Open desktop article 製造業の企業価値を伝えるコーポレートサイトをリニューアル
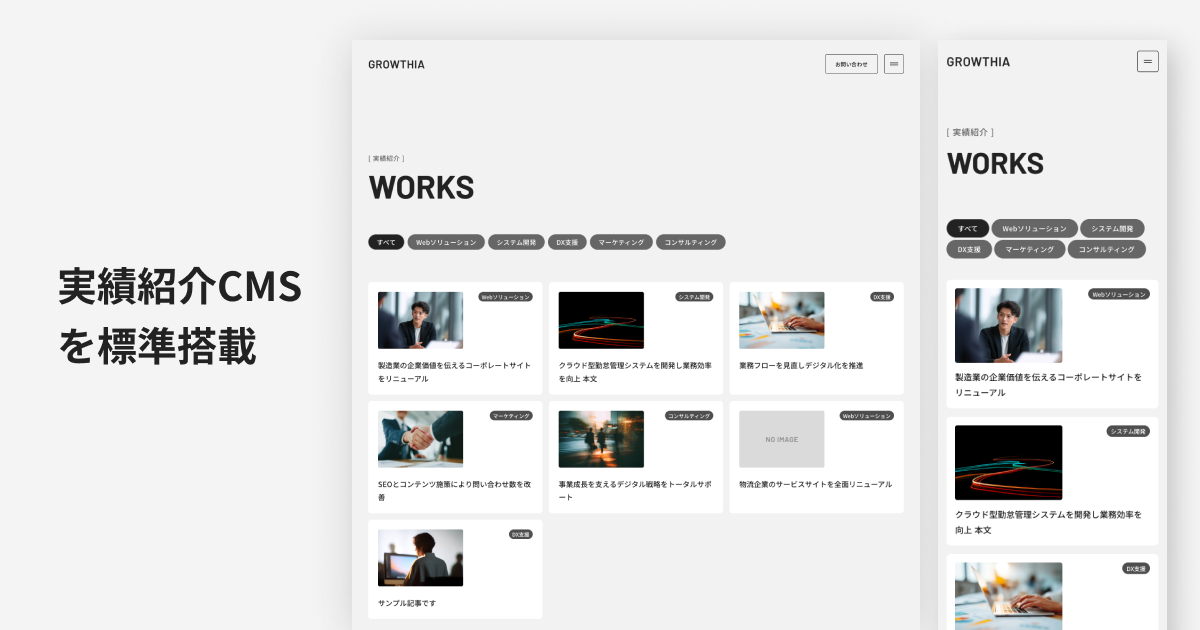 pyautogui.click(x=455, y=372)
